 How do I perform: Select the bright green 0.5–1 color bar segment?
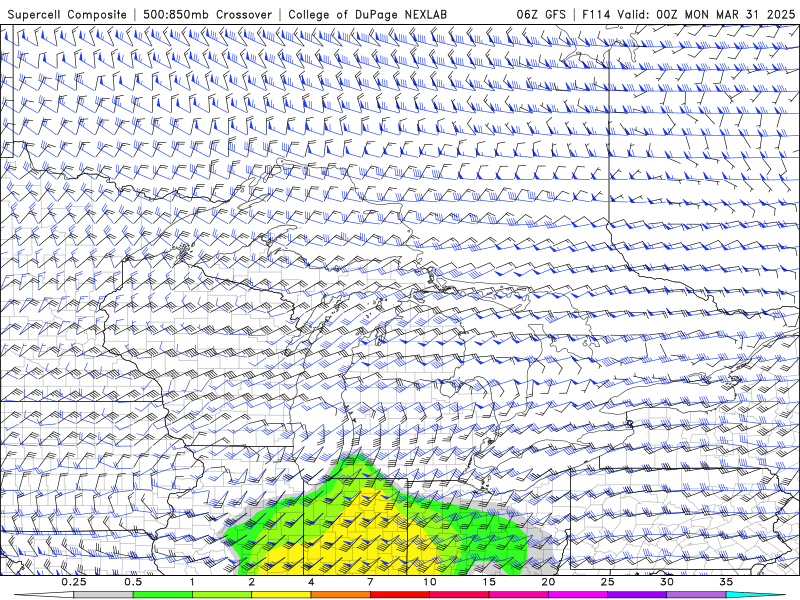coord(162,595)
